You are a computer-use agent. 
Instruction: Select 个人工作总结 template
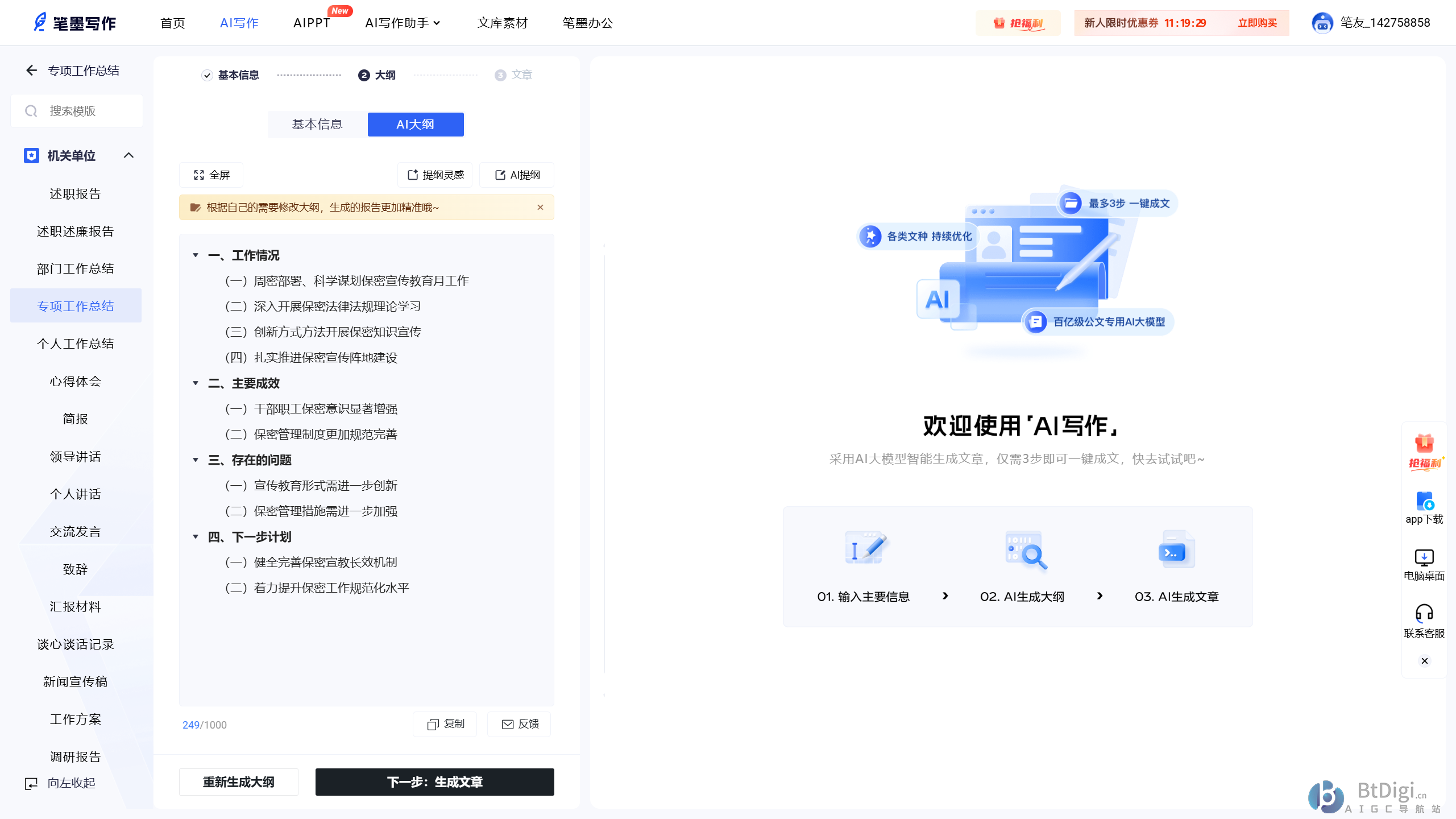tap(76, 344)
